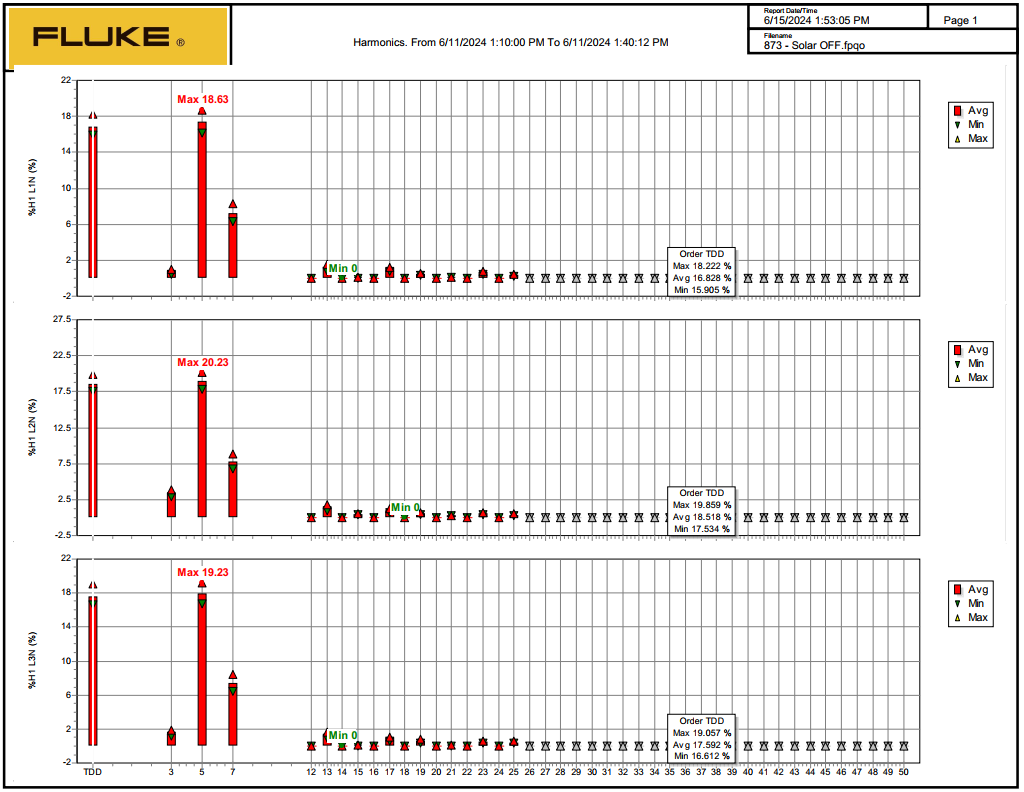Click the Harmonics date range title
This screenshot has width=1024, height=792.
coord(511,42)
